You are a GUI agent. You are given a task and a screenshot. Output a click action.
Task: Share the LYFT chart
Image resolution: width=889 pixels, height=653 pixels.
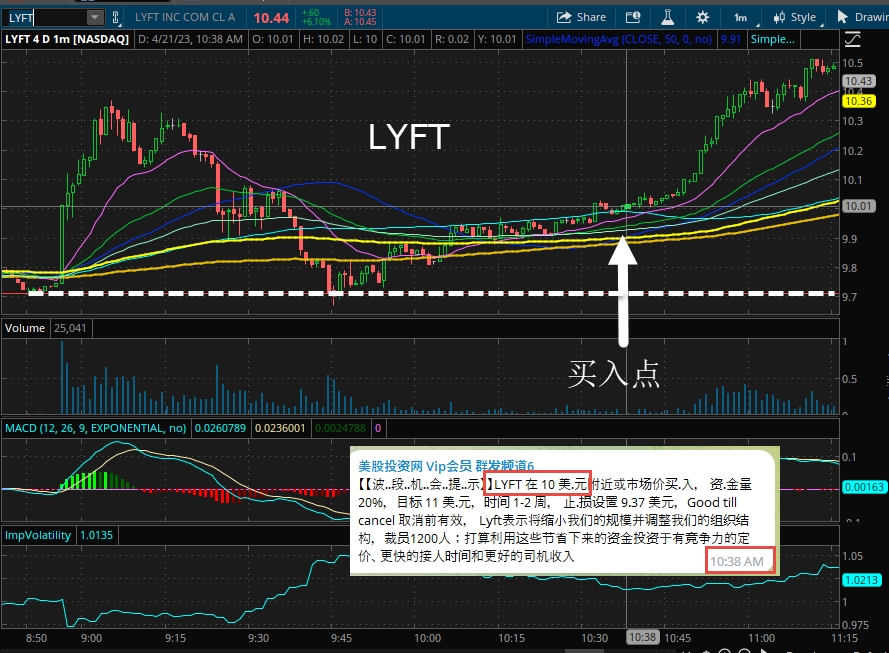(x=581, y=18)
